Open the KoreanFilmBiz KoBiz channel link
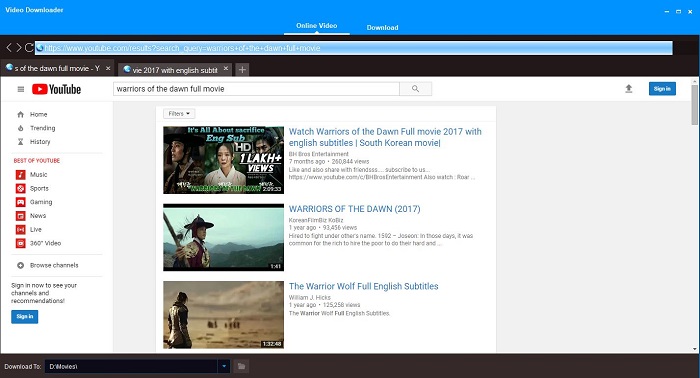This screenshot has height=378, width=700. (316, 220)
